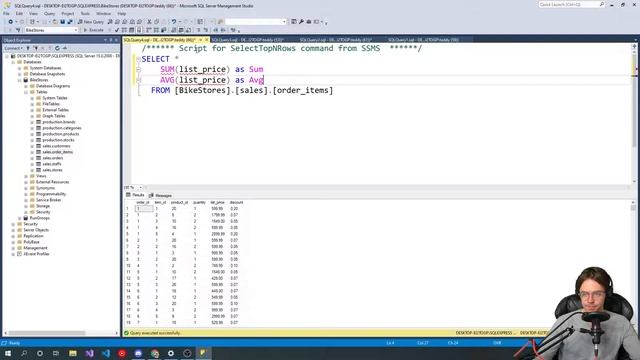Image resolution: width=640 pixels, height=360 pixels.
Task: Click the Windows Start button
Action: 8,353
